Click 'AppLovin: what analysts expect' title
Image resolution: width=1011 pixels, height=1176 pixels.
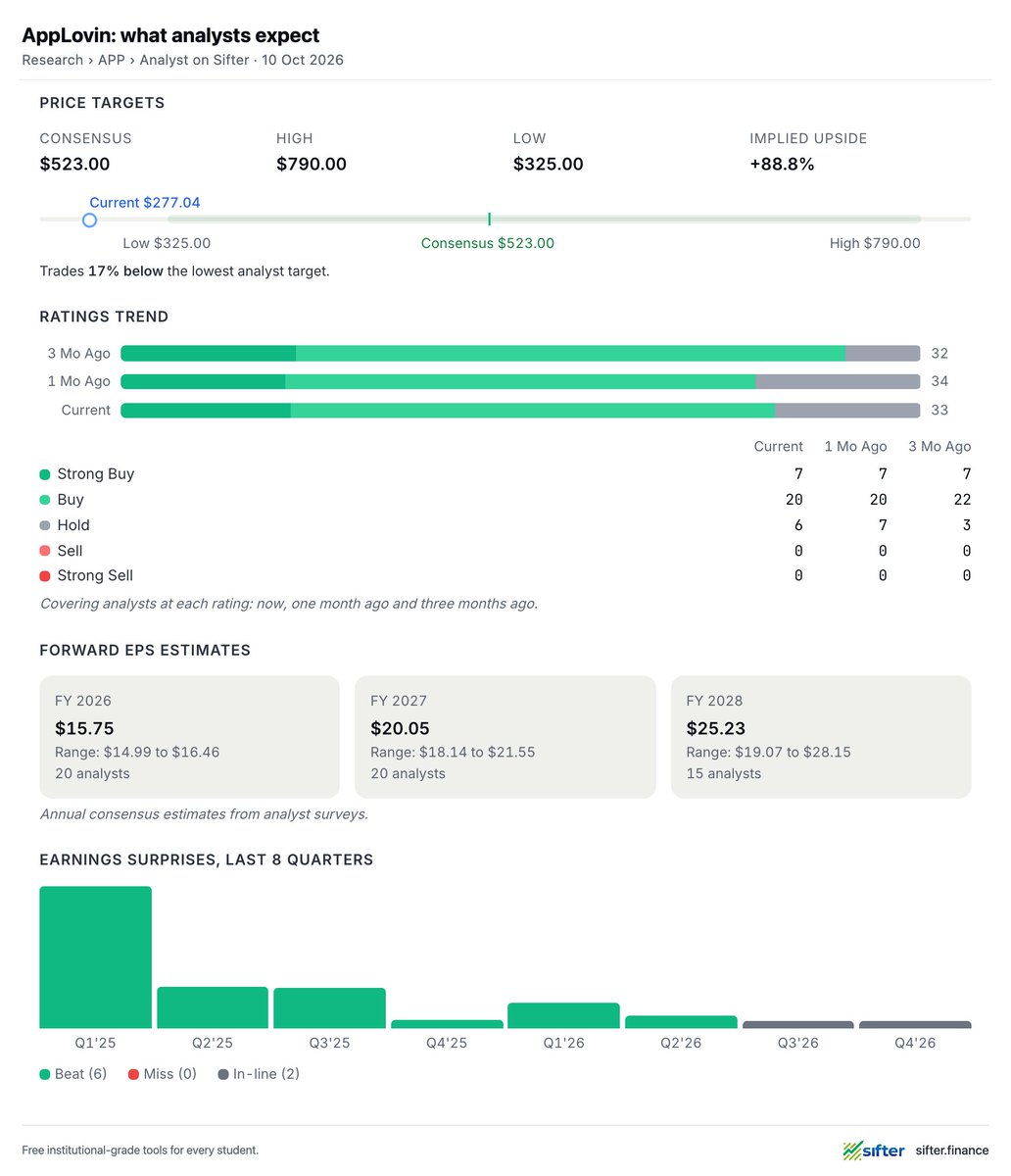tap(170, 35)
